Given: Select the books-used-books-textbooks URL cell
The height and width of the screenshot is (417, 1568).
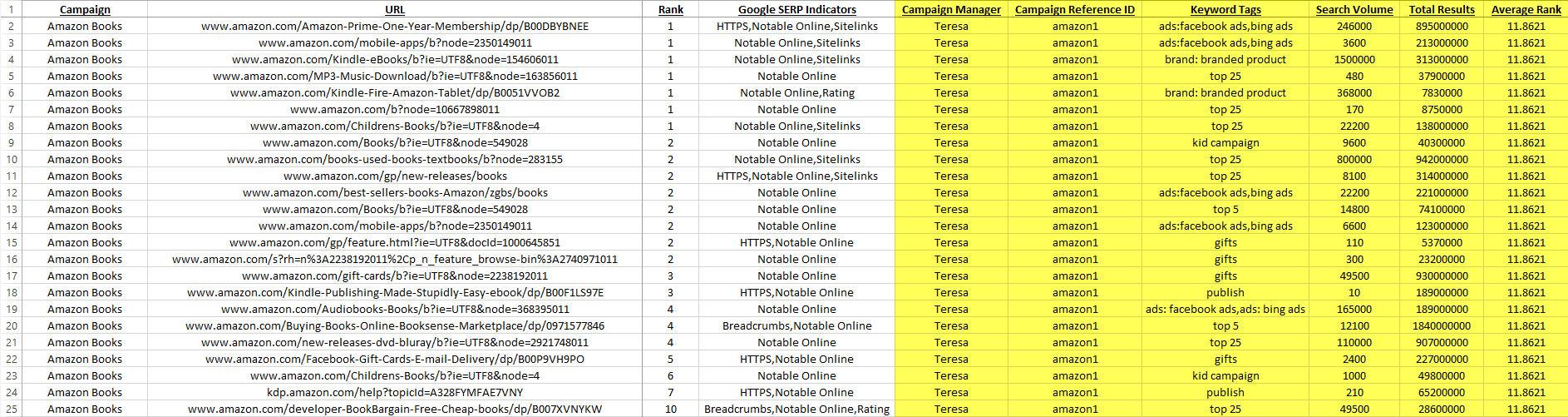Looking at the screenshot, I should [395, 159].
